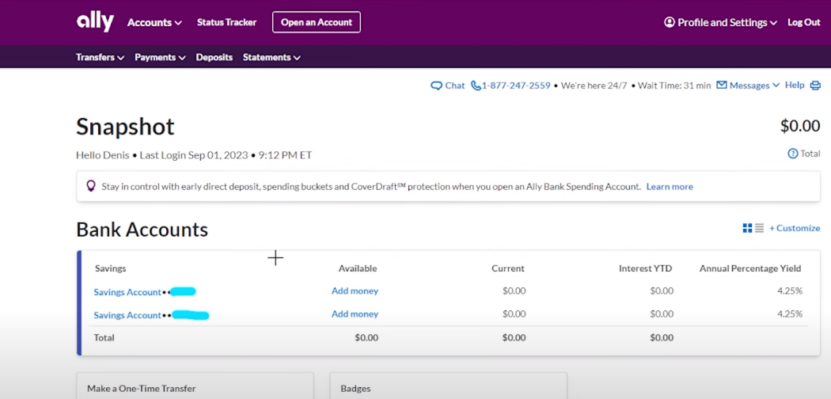This screenshot has width=831, height=399.
Task: Click the Hello Denis last login text
Action: pyautogui.click(x=194, y=155)
